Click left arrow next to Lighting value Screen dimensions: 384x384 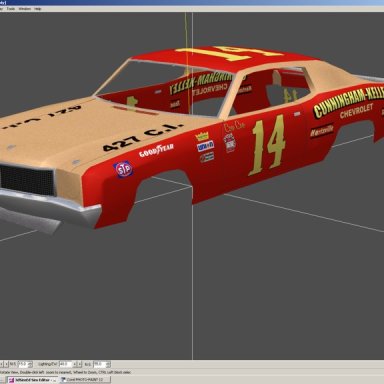coord(75,364)
